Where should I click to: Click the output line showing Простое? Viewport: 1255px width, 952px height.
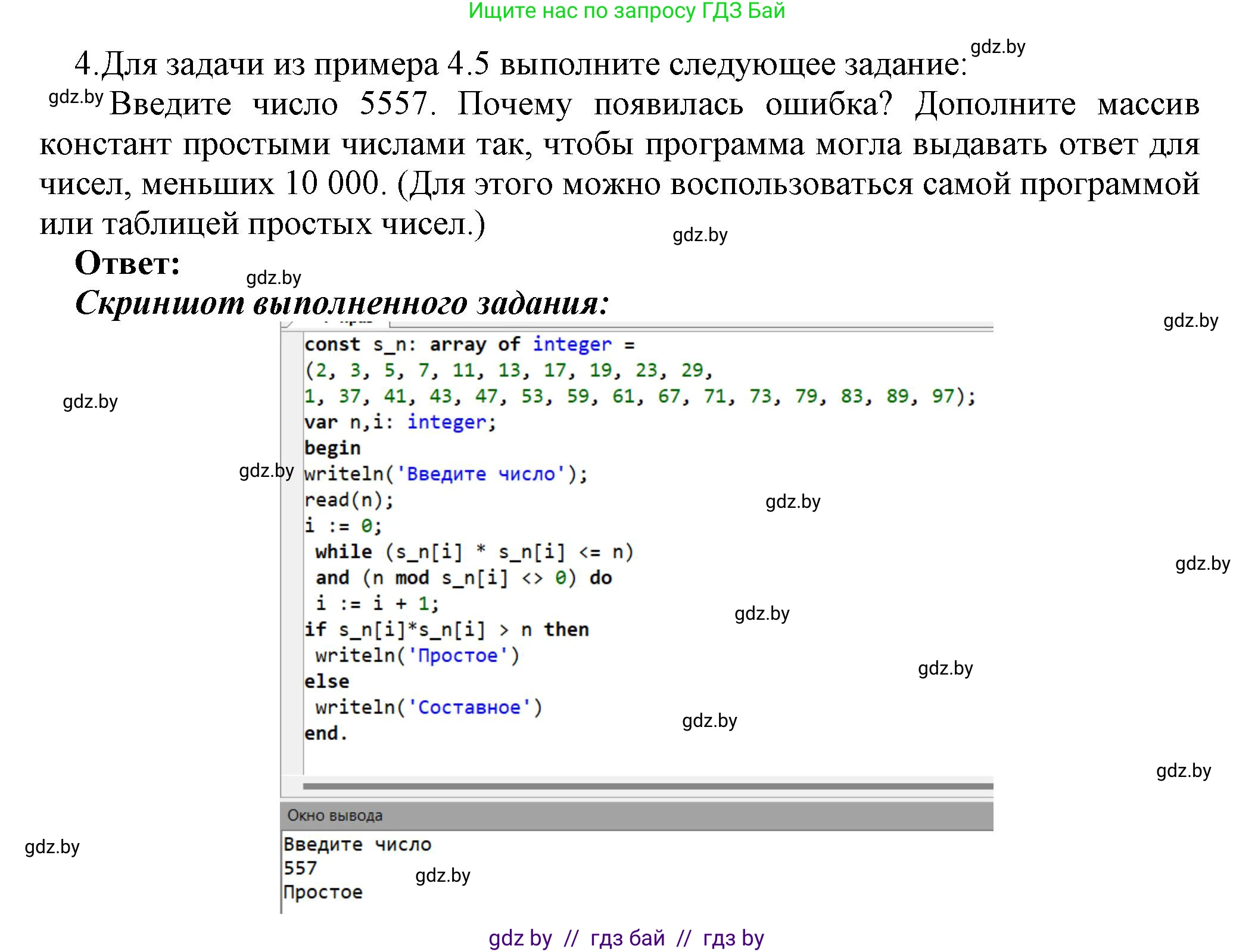325,891
